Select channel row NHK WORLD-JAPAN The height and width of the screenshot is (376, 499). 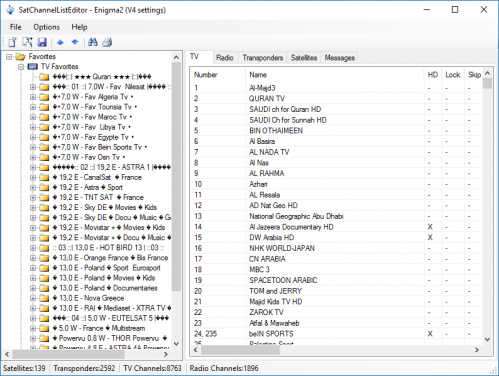click(x=337, y=248)
